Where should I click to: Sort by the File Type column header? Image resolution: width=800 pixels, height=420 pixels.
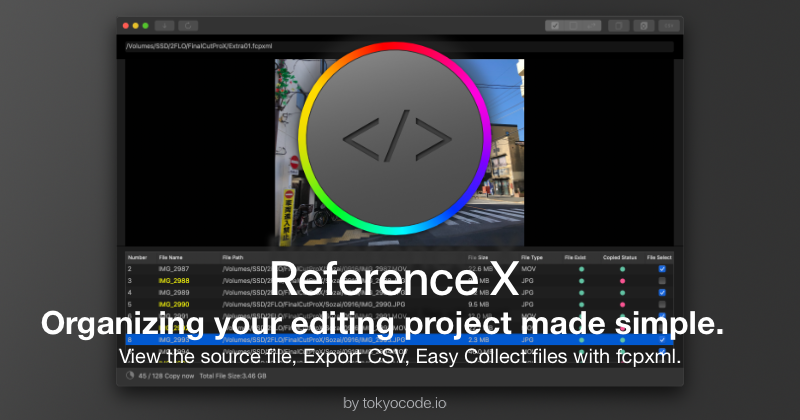pyautogui.click(x=532, y=257)
